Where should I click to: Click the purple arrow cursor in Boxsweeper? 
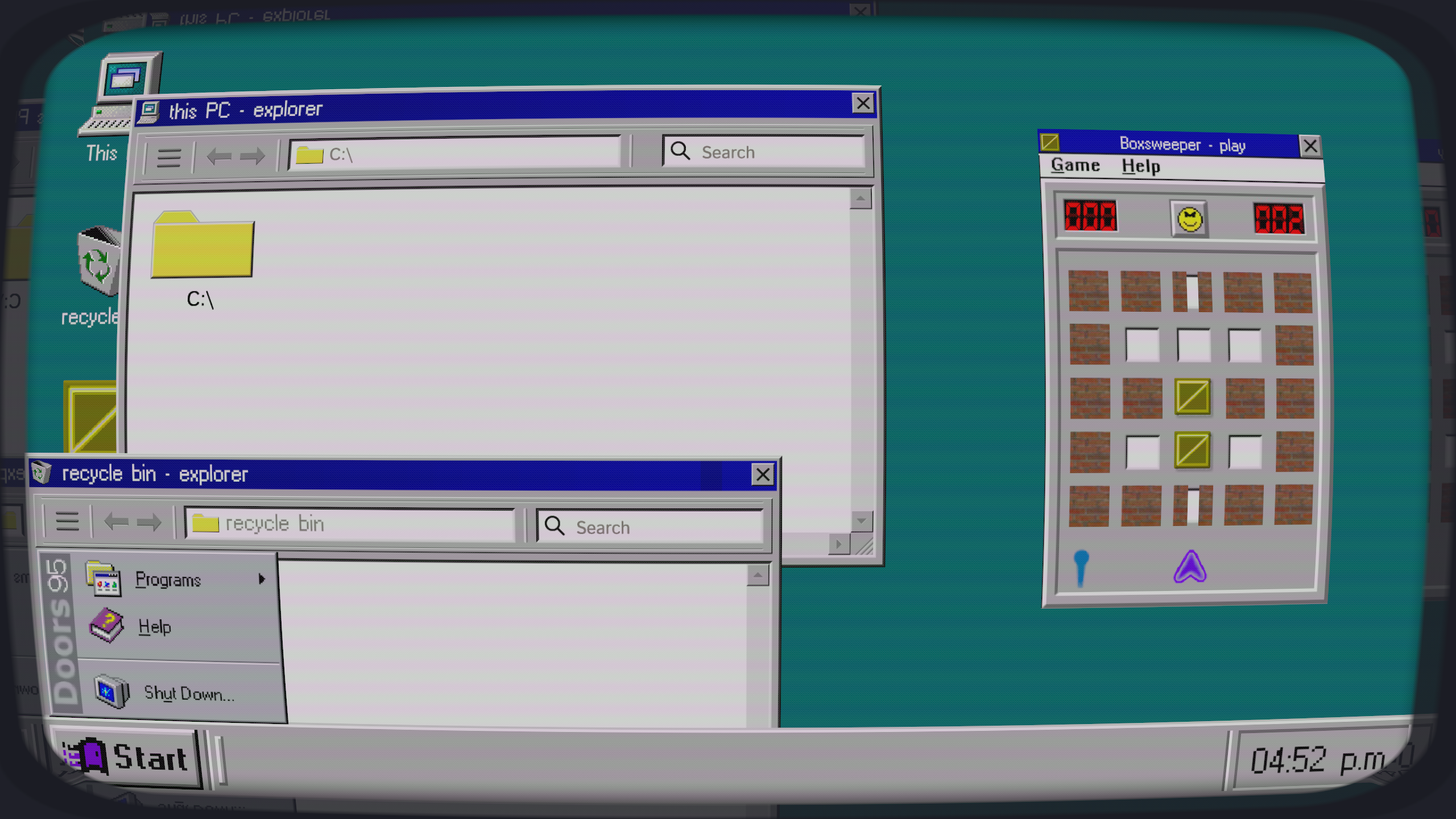point(1190,567)
